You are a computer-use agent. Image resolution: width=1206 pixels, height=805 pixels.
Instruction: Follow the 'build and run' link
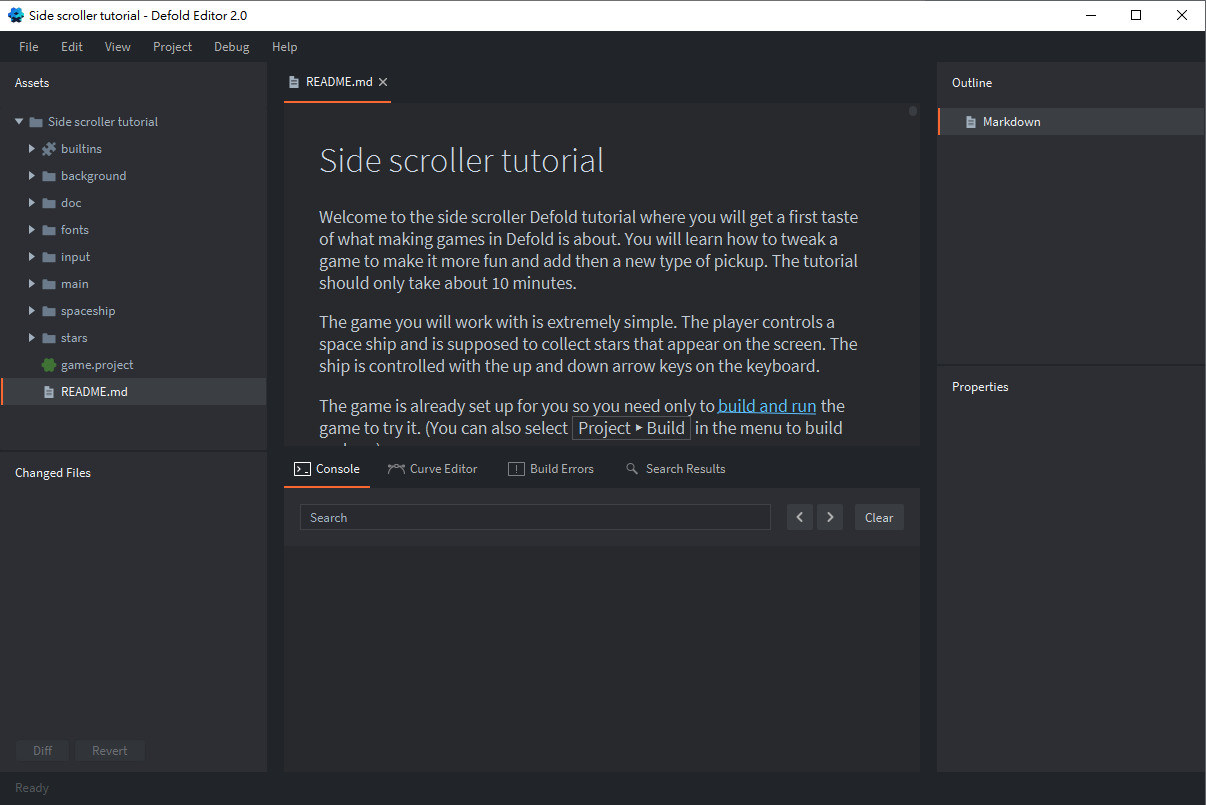pyautogui.click(x=767, y=406)
